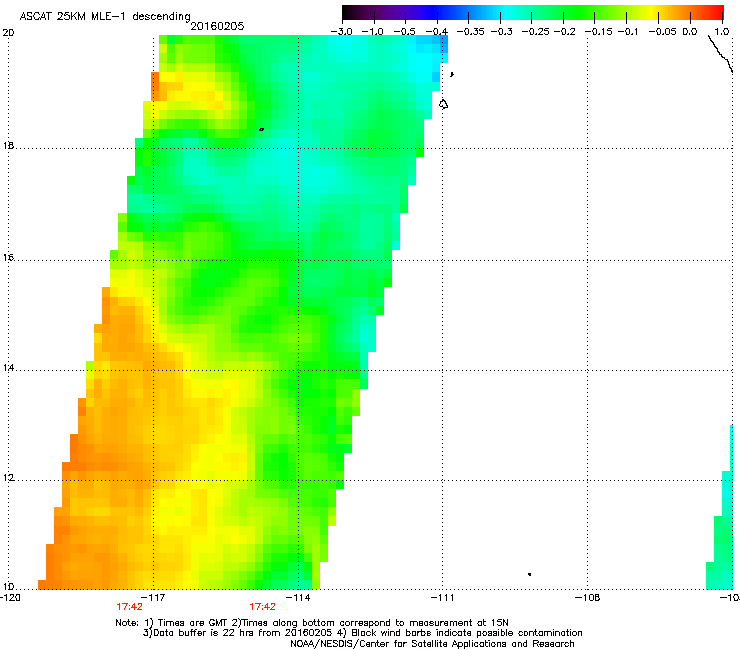The height and width of the screenshot is (650, 740).
Task: Click latitude label 12 on the left axis
Action: (x=8, y=478)
